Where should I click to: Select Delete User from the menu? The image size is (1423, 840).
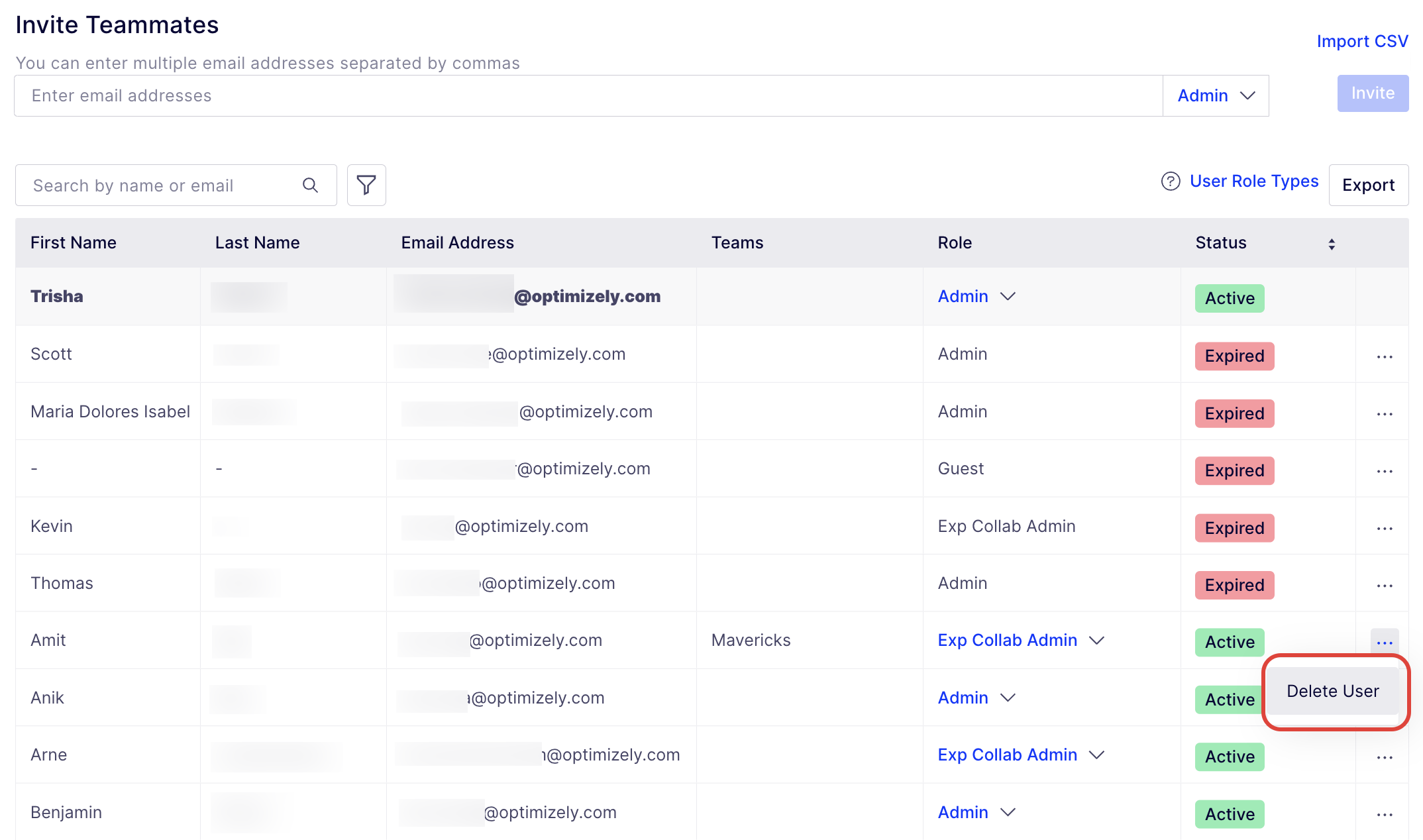tap(1333, 691)
